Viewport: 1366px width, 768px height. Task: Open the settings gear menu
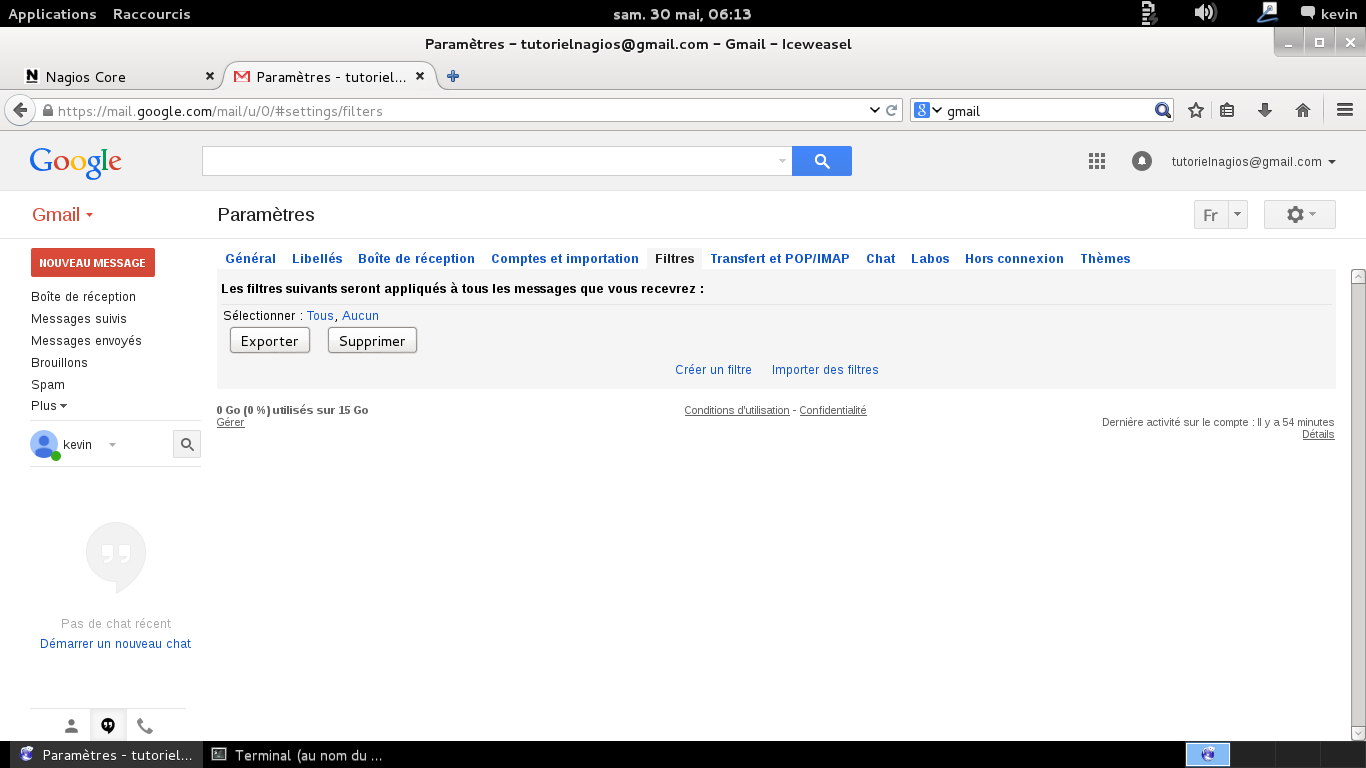pos(1300,215)
